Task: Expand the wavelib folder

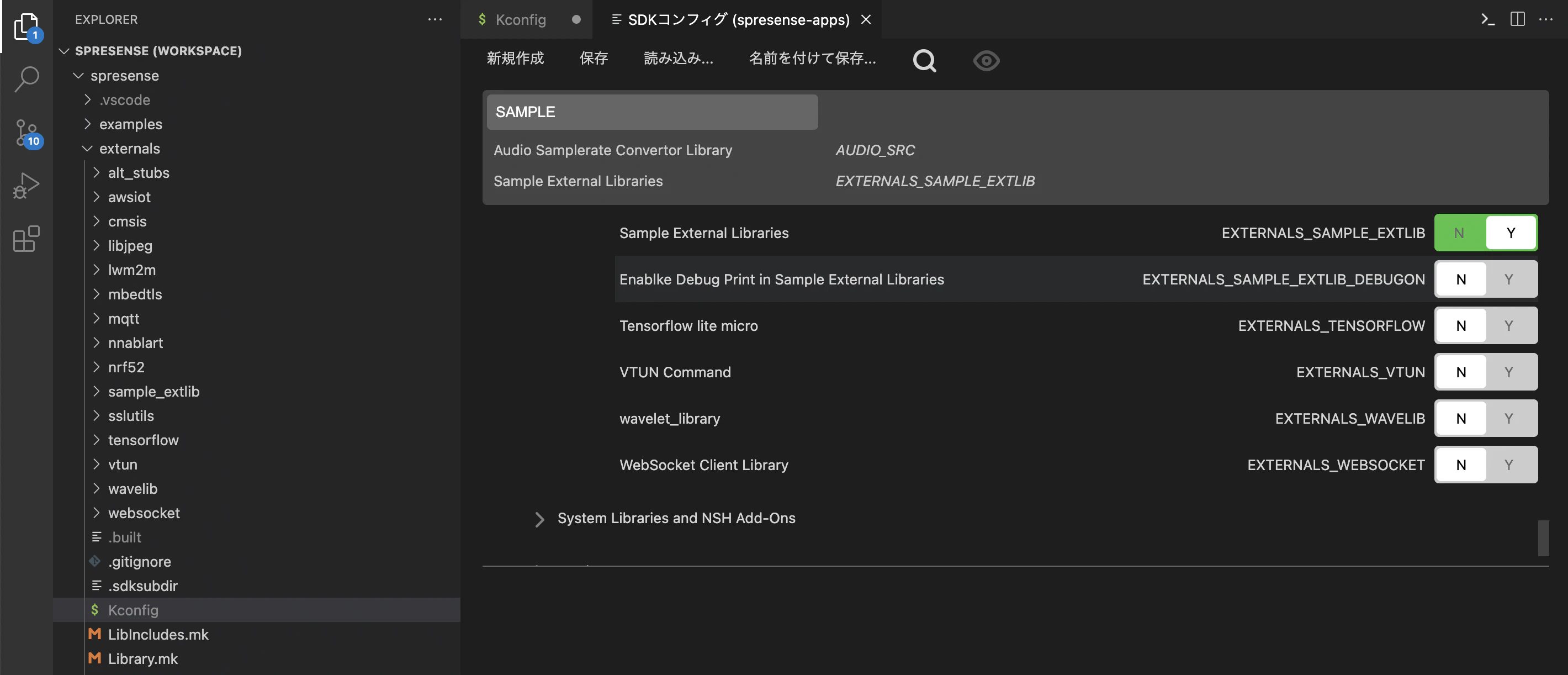Action: point(96,489)
